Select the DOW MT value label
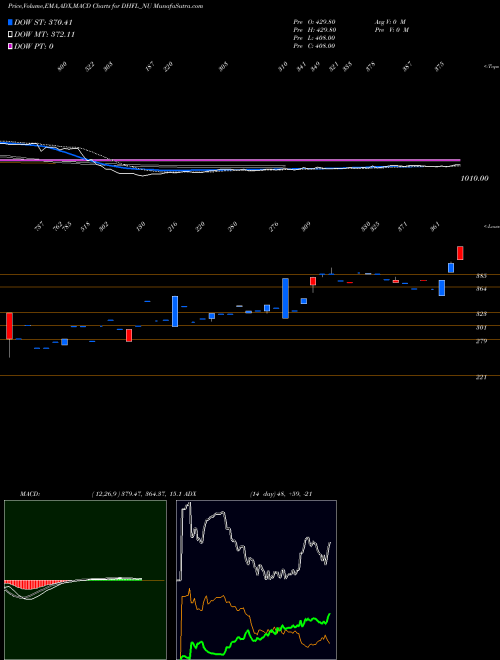The image size is (500, 660). click(45, 34)
